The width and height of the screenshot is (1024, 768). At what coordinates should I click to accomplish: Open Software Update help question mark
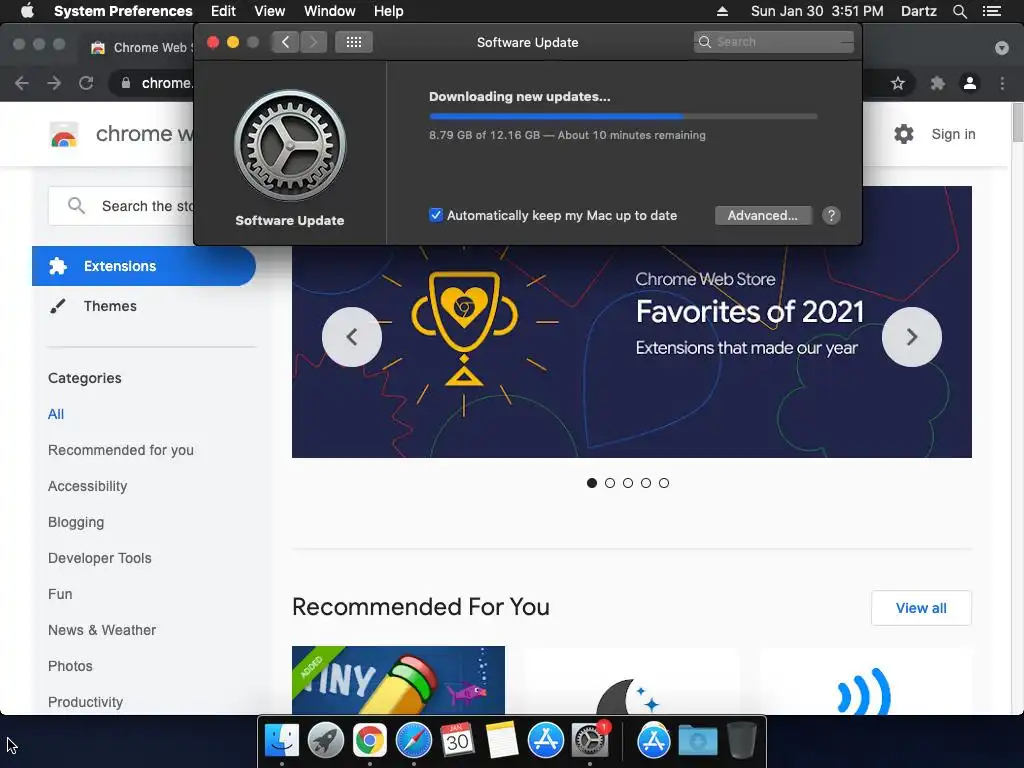tap(831, 216)
